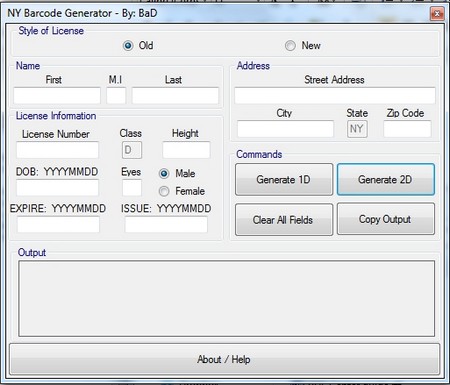Focus the Eyes color field
This screenshot has height=385, width=450.
coord(132,188)
